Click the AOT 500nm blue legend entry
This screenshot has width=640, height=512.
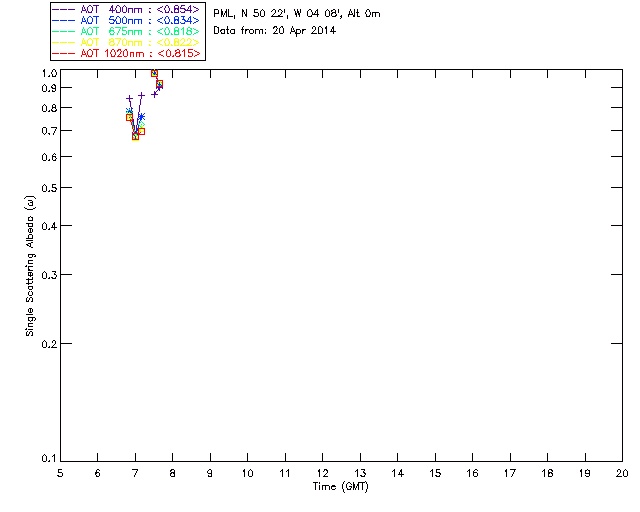(x=126, y=20)
